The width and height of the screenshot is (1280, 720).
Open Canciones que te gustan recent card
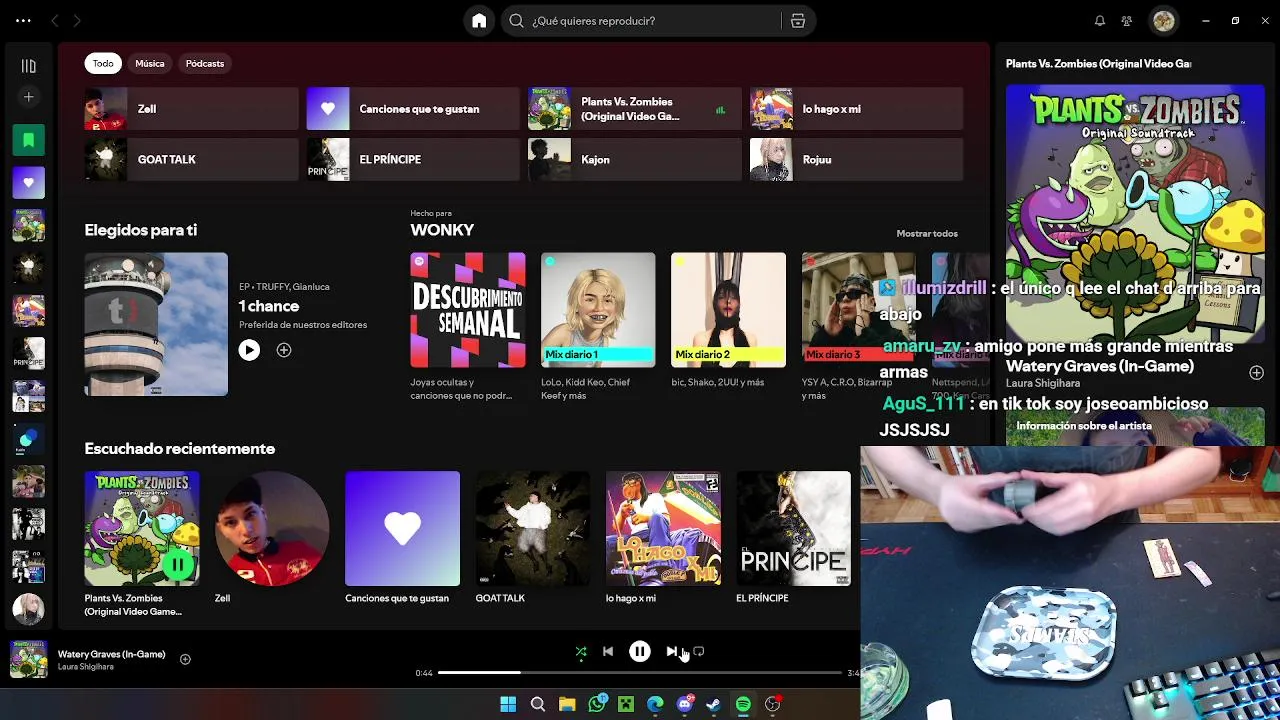[402, 538]
